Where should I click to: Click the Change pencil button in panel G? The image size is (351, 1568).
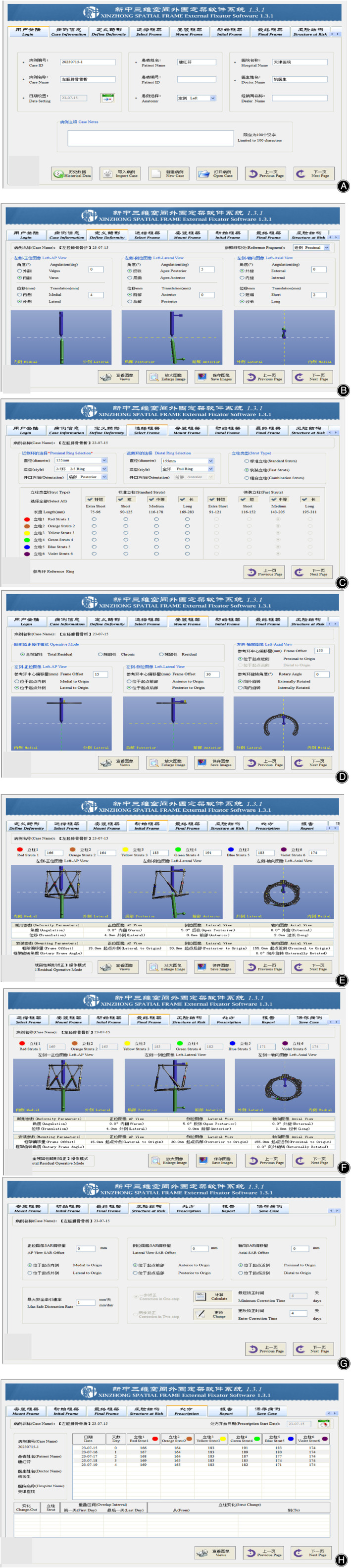[x=213, y=1314]
